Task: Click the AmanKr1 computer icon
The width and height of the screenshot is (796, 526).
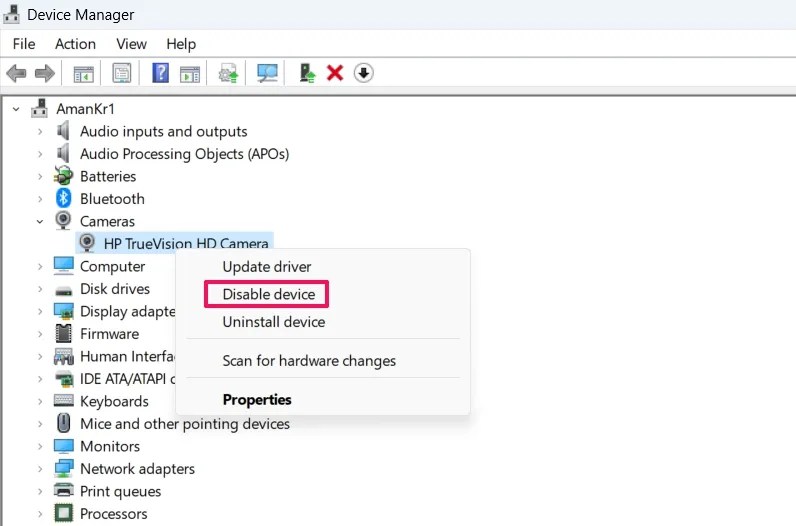Action: click(x=40, y=108)
